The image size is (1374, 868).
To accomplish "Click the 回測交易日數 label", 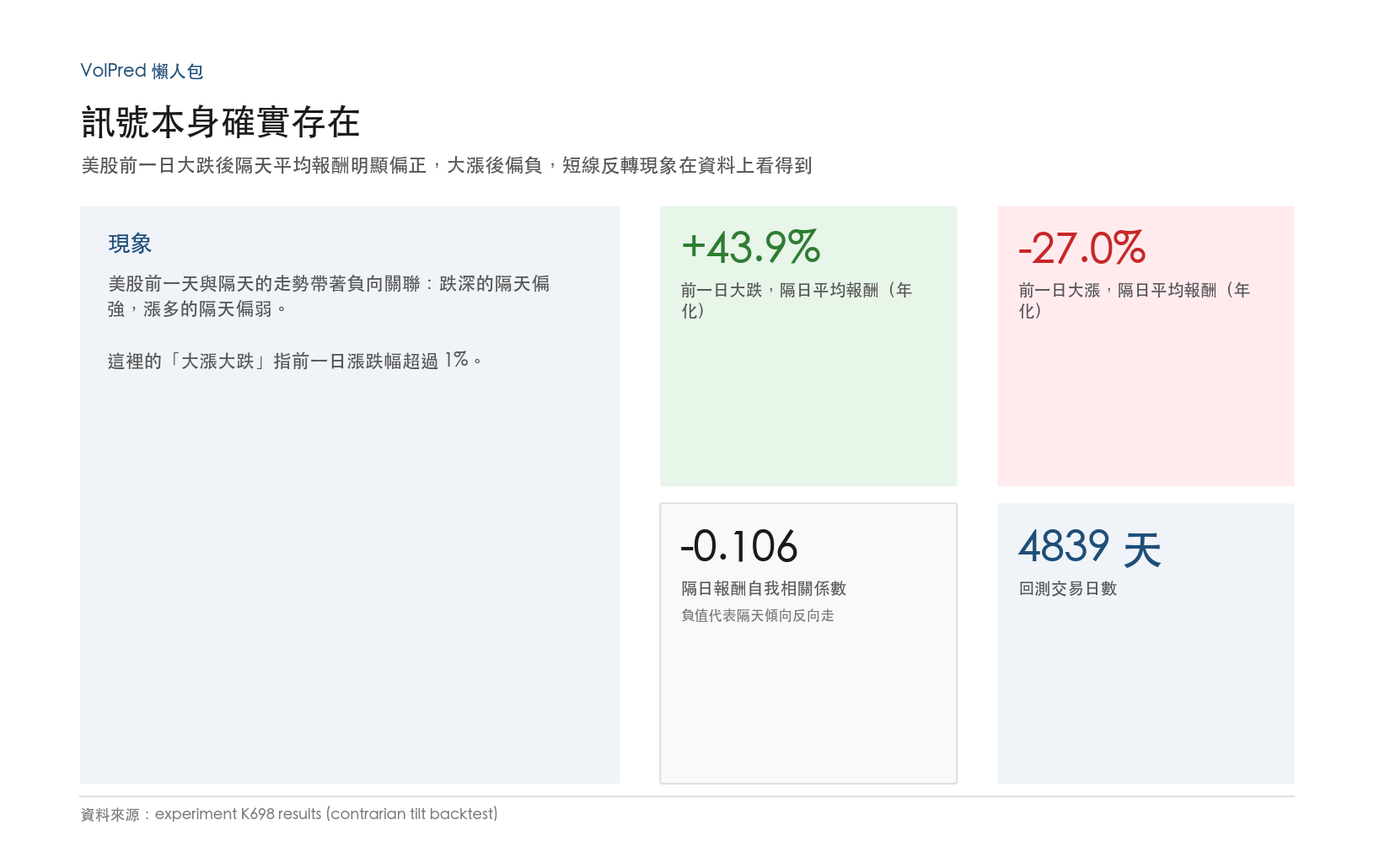I will point(1067,588).
